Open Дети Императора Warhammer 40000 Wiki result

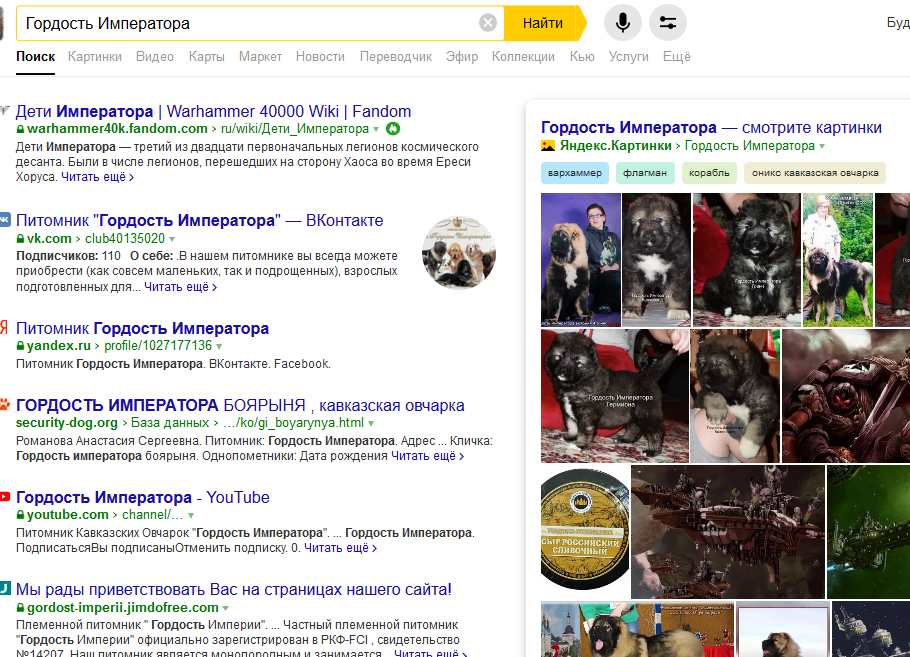[x=213, y=111]
